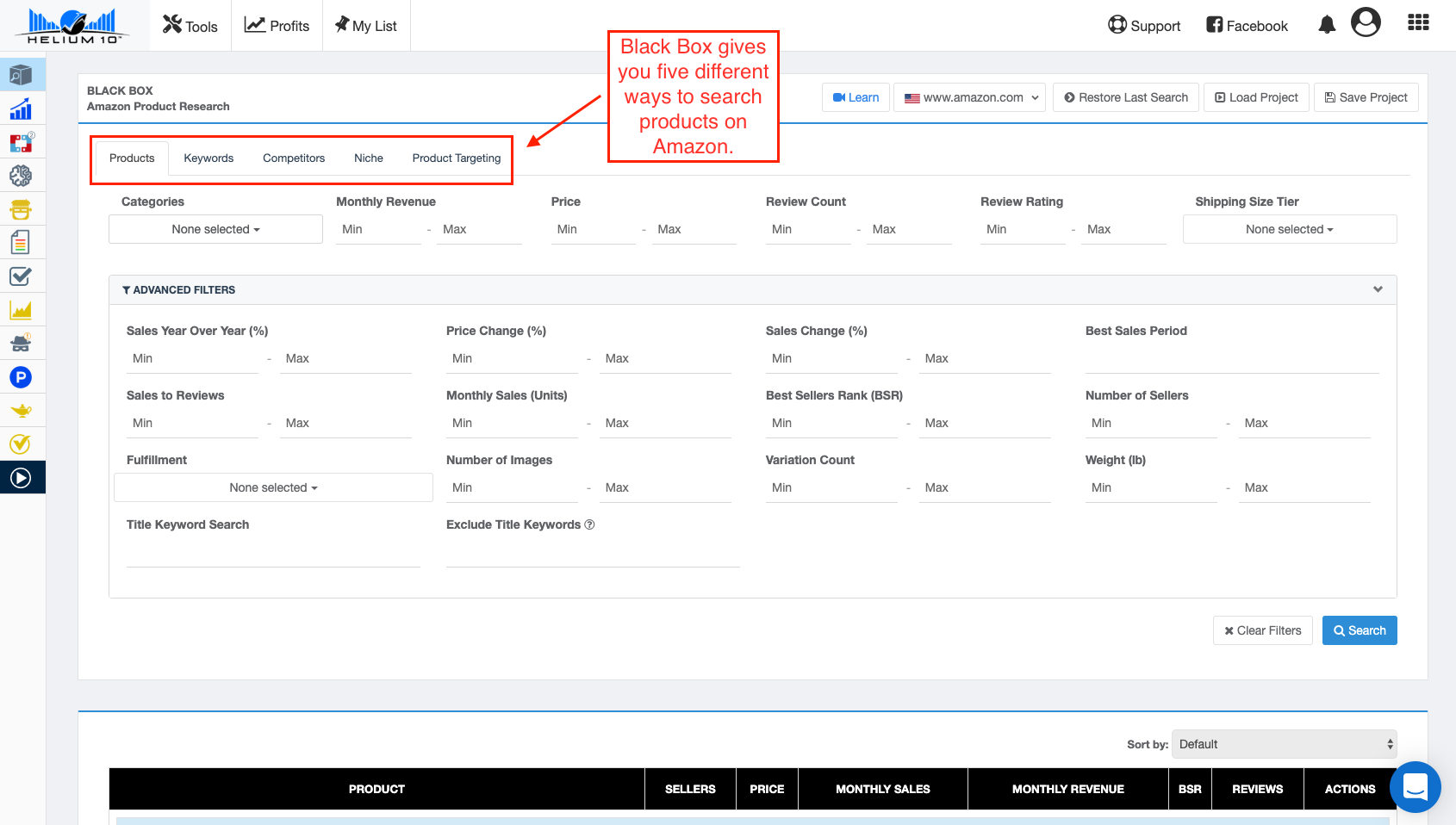Click the play button sidebar icon

point(21,478)
